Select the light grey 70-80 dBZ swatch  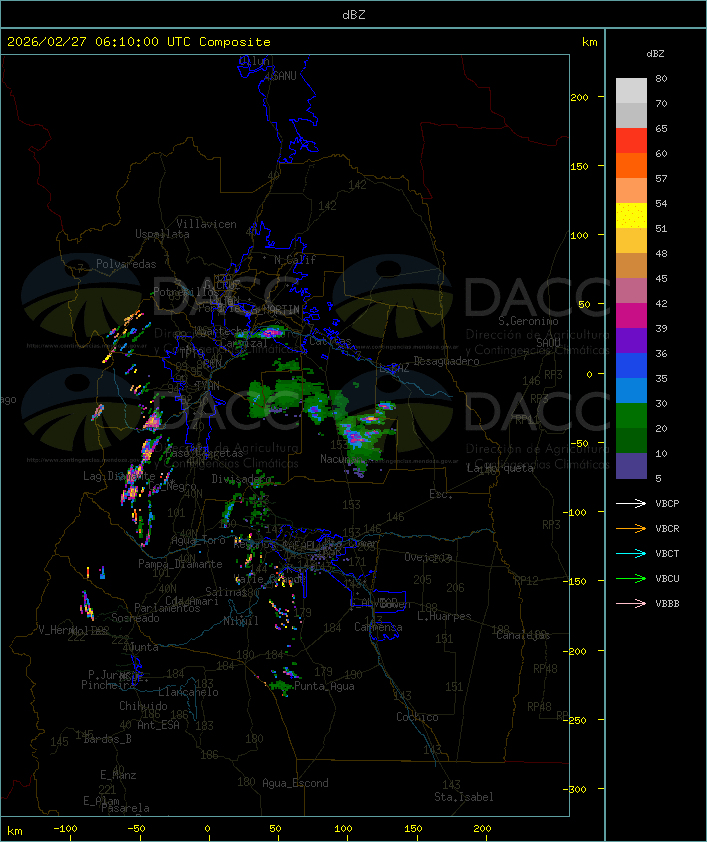(x=631, y=91)
